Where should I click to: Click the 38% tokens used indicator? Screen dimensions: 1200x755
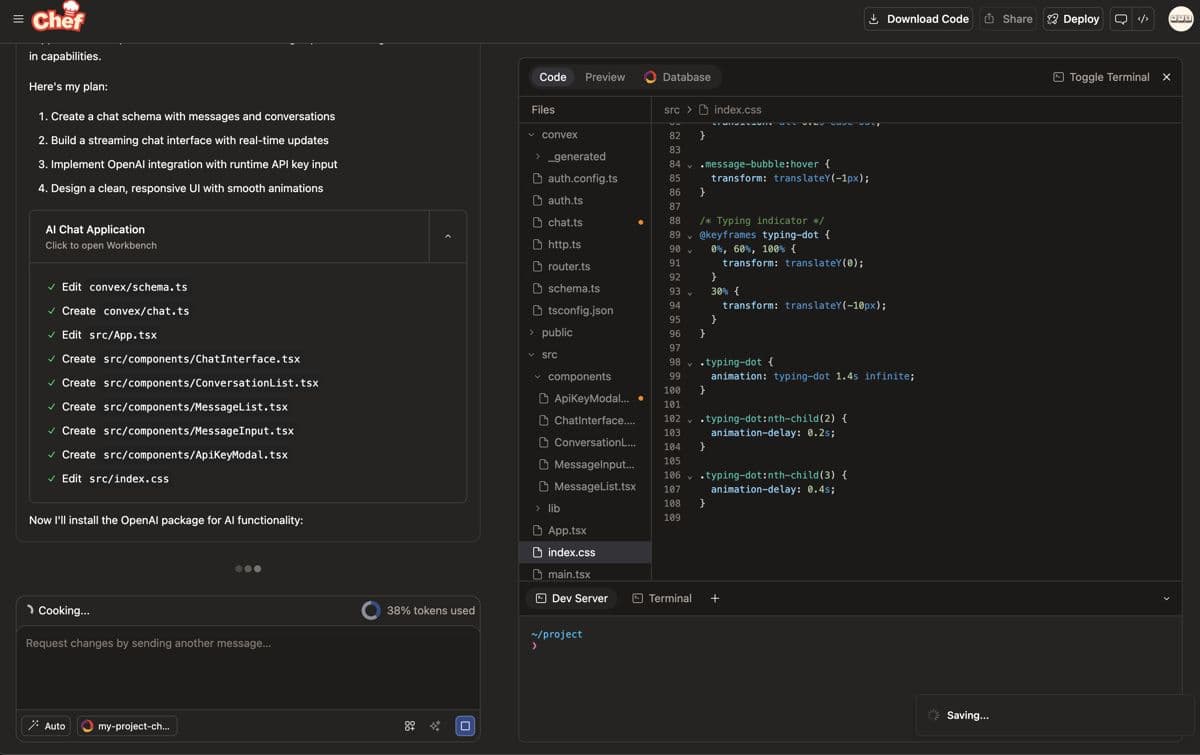point(418,610)
